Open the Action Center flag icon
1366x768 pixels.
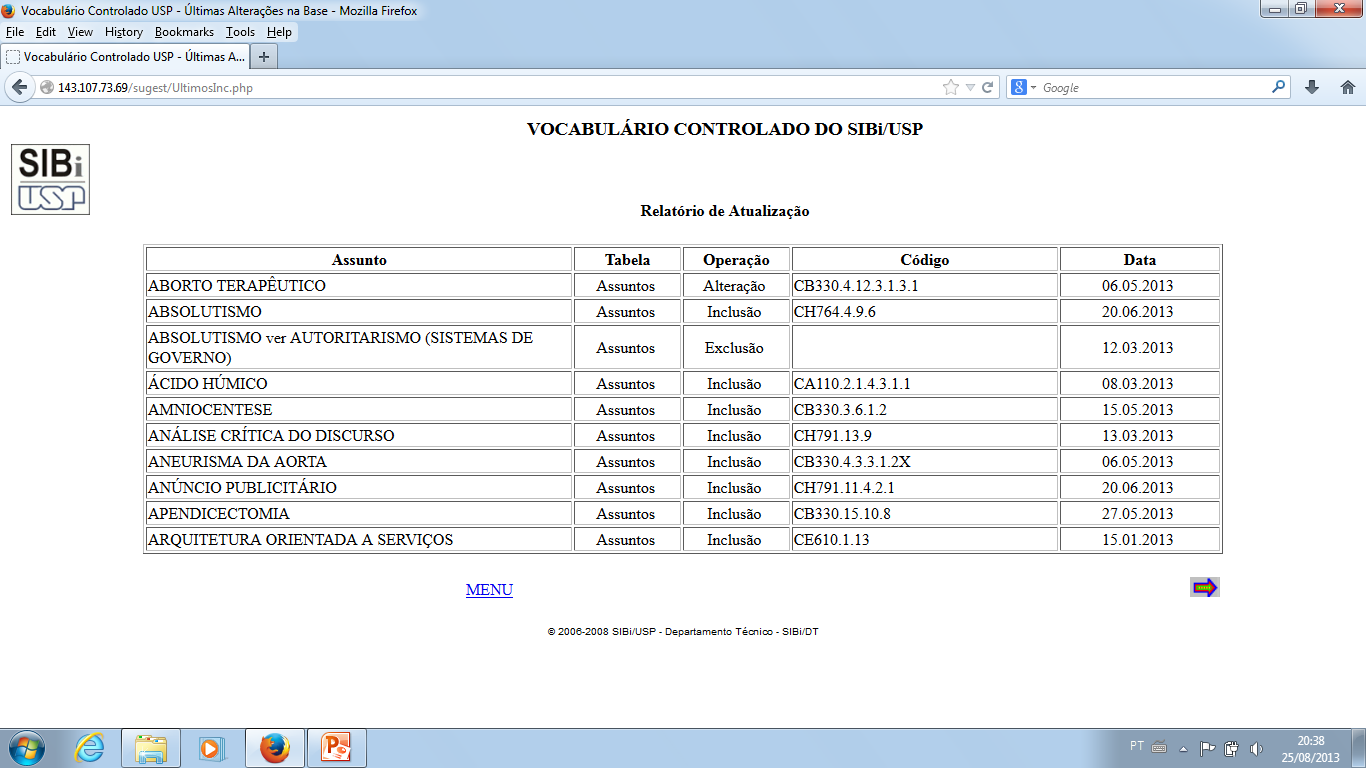(1208, 748)
